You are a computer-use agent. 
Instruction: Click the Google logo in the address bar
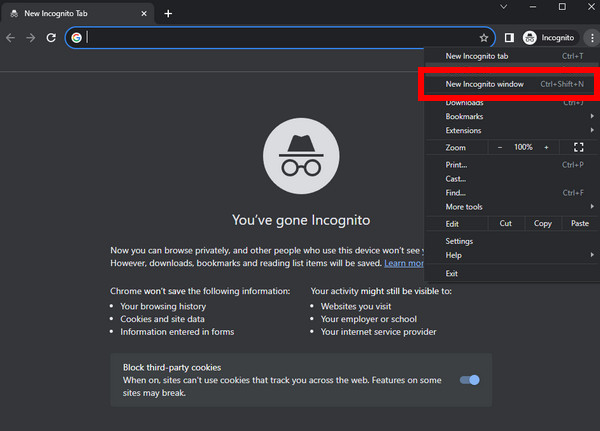tap(77, 38)
